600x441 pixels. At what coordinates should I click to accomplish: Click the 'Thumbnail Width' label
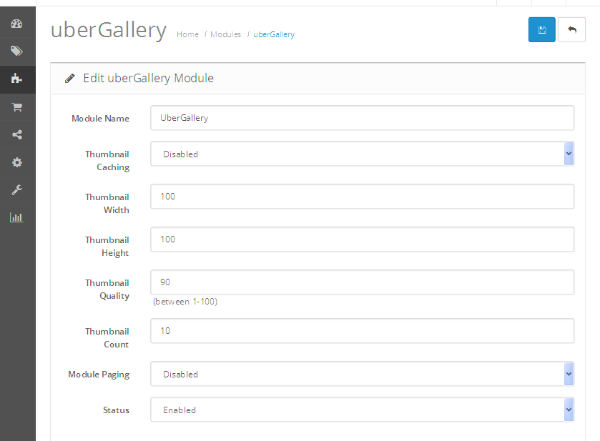tap(107, 204)
